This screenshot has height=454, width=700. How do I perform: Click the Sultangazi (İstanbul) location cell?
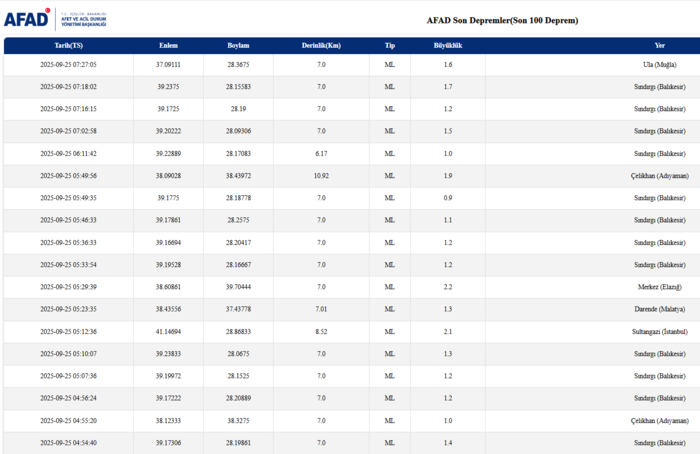point(656,331)
